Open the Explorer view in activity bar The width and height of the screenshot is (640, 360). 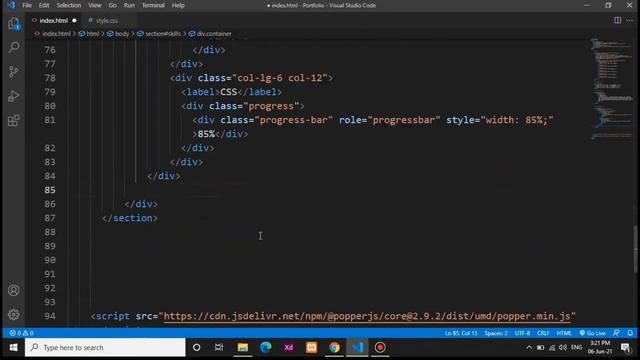coord(13,24)
